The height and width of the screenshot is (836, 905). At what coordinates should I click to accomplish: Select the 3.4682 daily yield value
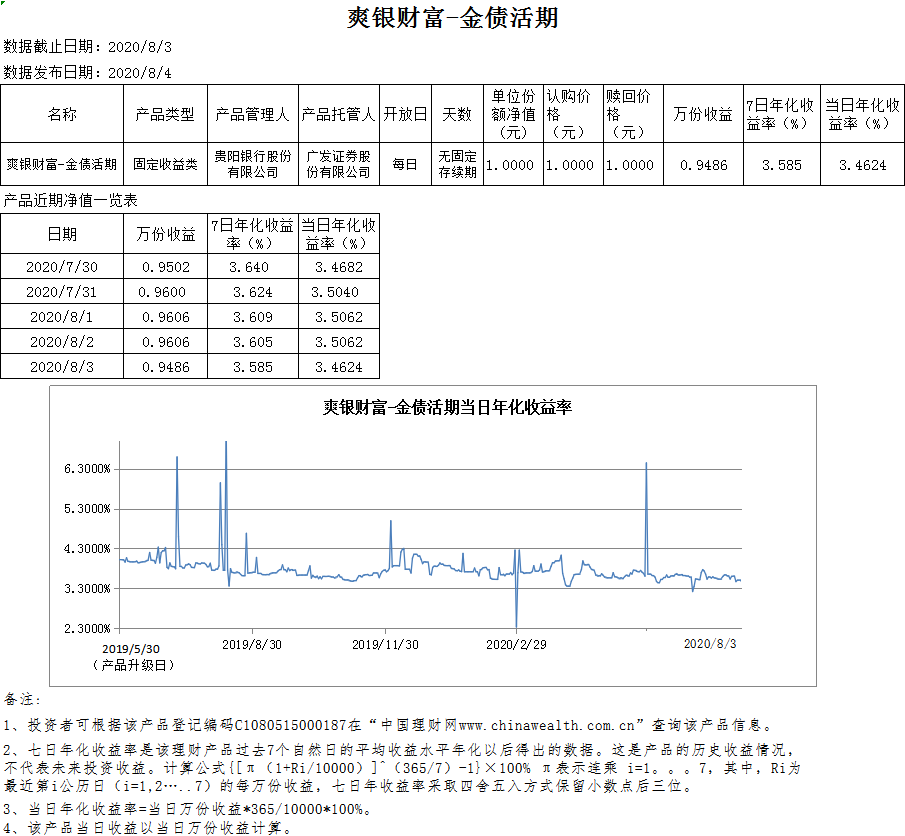coord(339,267)
